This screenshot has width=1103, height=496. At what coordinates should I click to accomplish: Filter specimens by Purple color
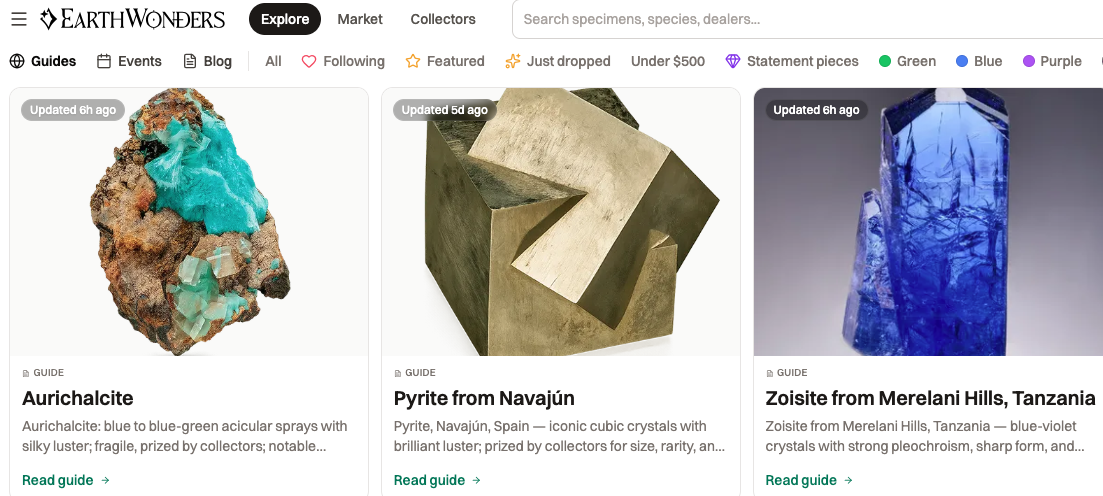tap(1052, 61)
